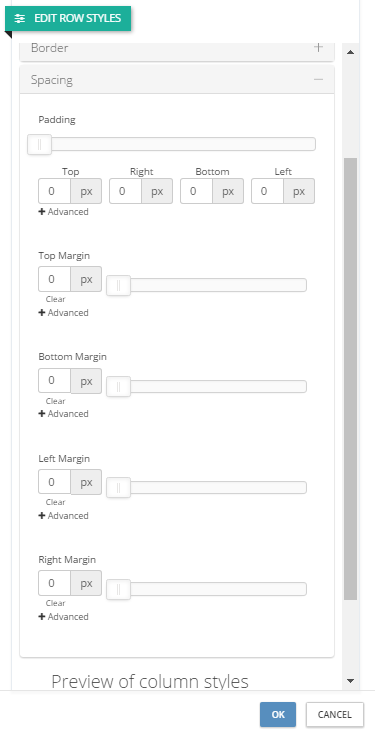Viewport: 380px width, 733px height.
Task: Click the sliders icon in Edit Row Styles
Action: [20, 19]
